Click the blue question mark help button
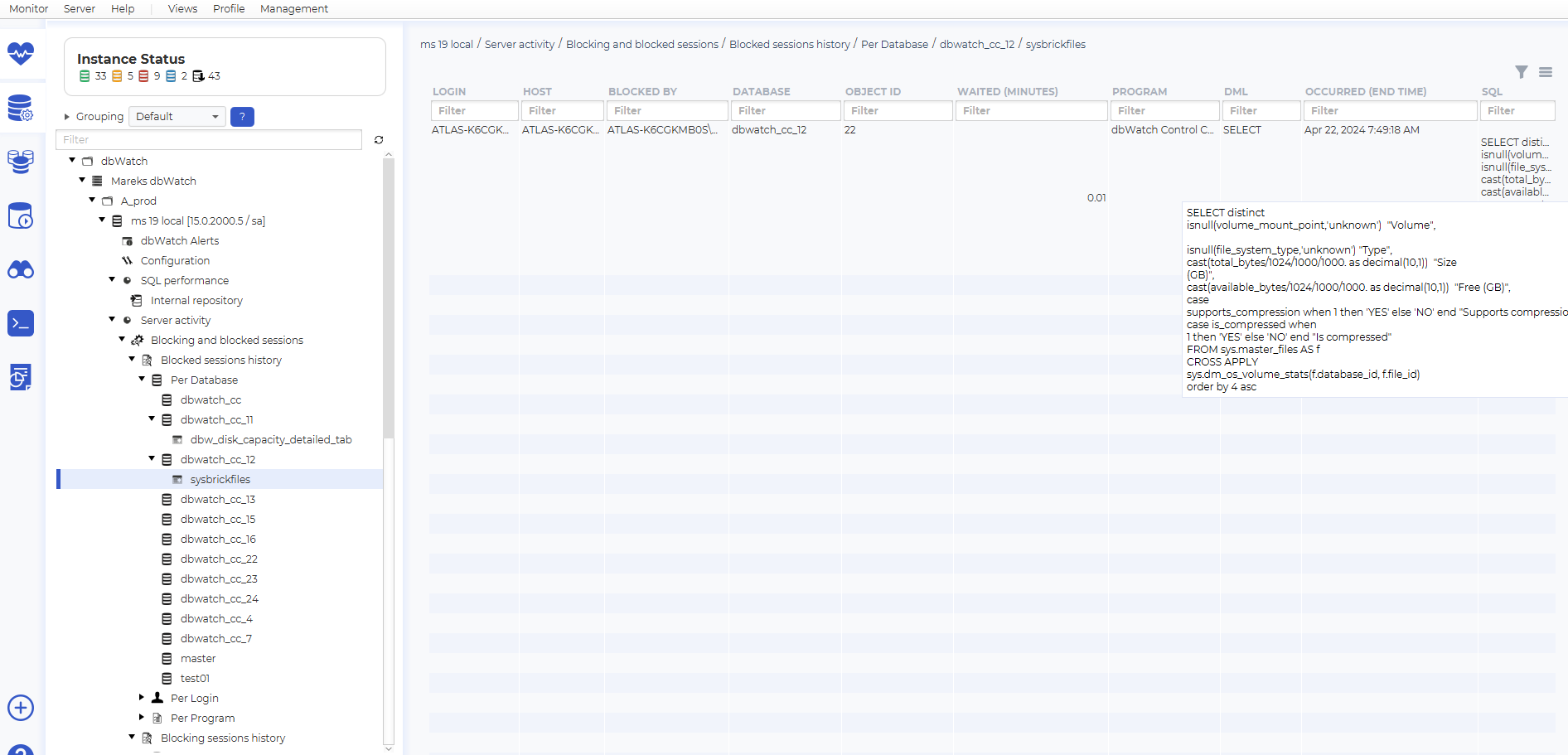The width and height of the screenshot is (1568, 755). [x=241, y=116]
